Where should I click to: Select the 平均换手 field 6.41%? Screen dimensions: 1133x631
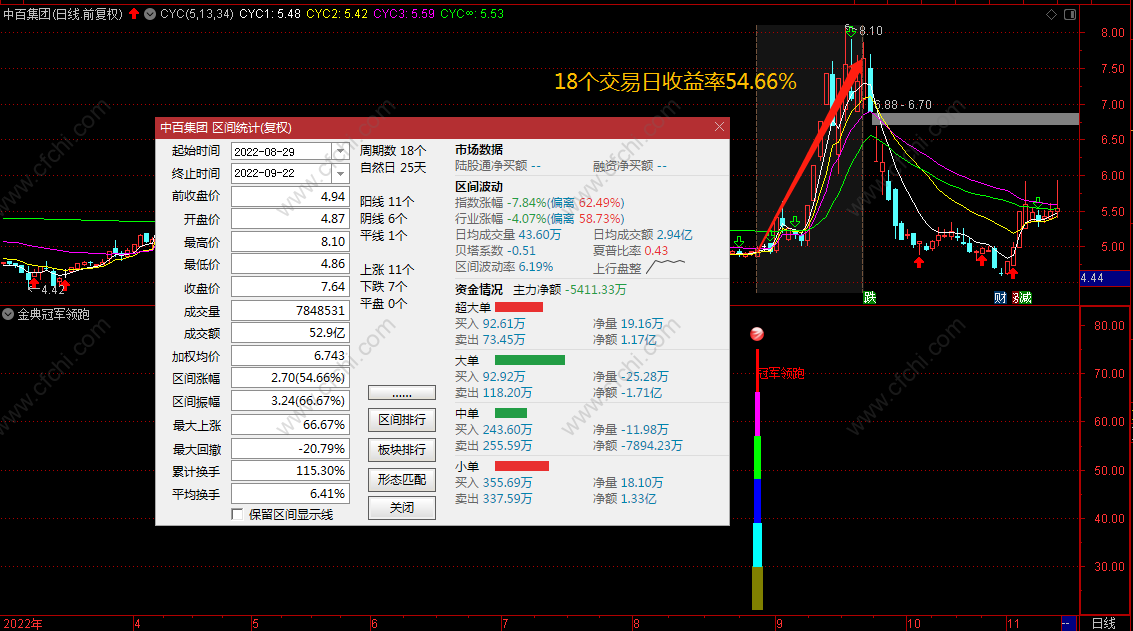click(290, 494)
